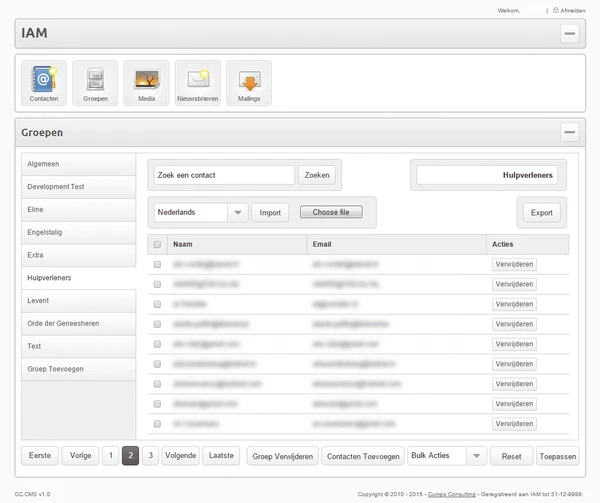
Task: Check the third contact row checkbox
Action: (157, 304)
